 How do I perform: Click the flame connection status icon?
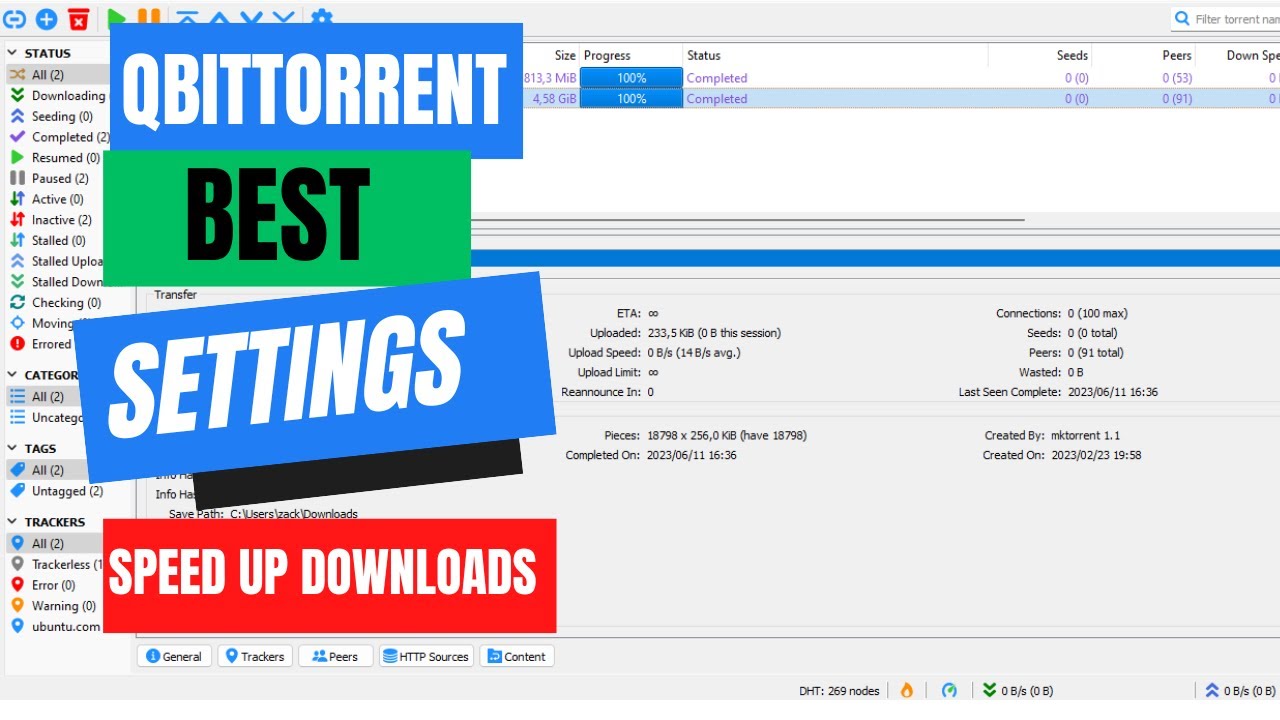(x=907, y=690)
